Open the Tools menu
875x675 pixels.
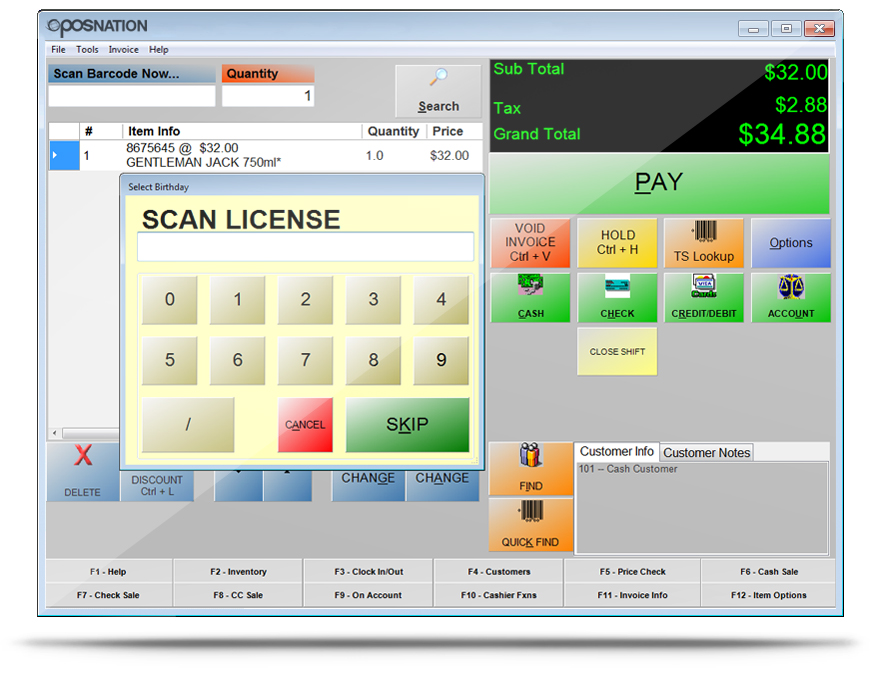tap(87, 49)
